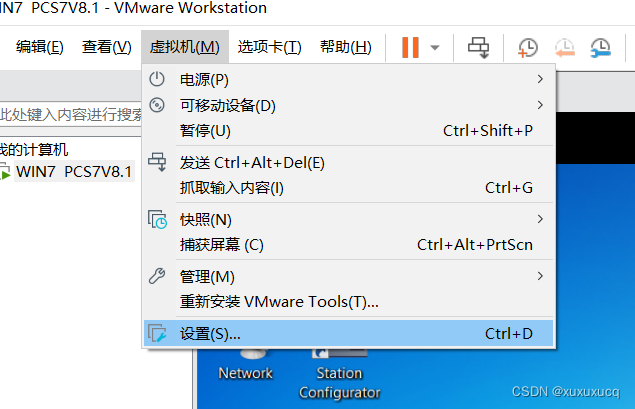The image size is (635, 409).
Task: Open 设置(S)... menu entry
Action: pyautogui.click(x=349, y=334)
